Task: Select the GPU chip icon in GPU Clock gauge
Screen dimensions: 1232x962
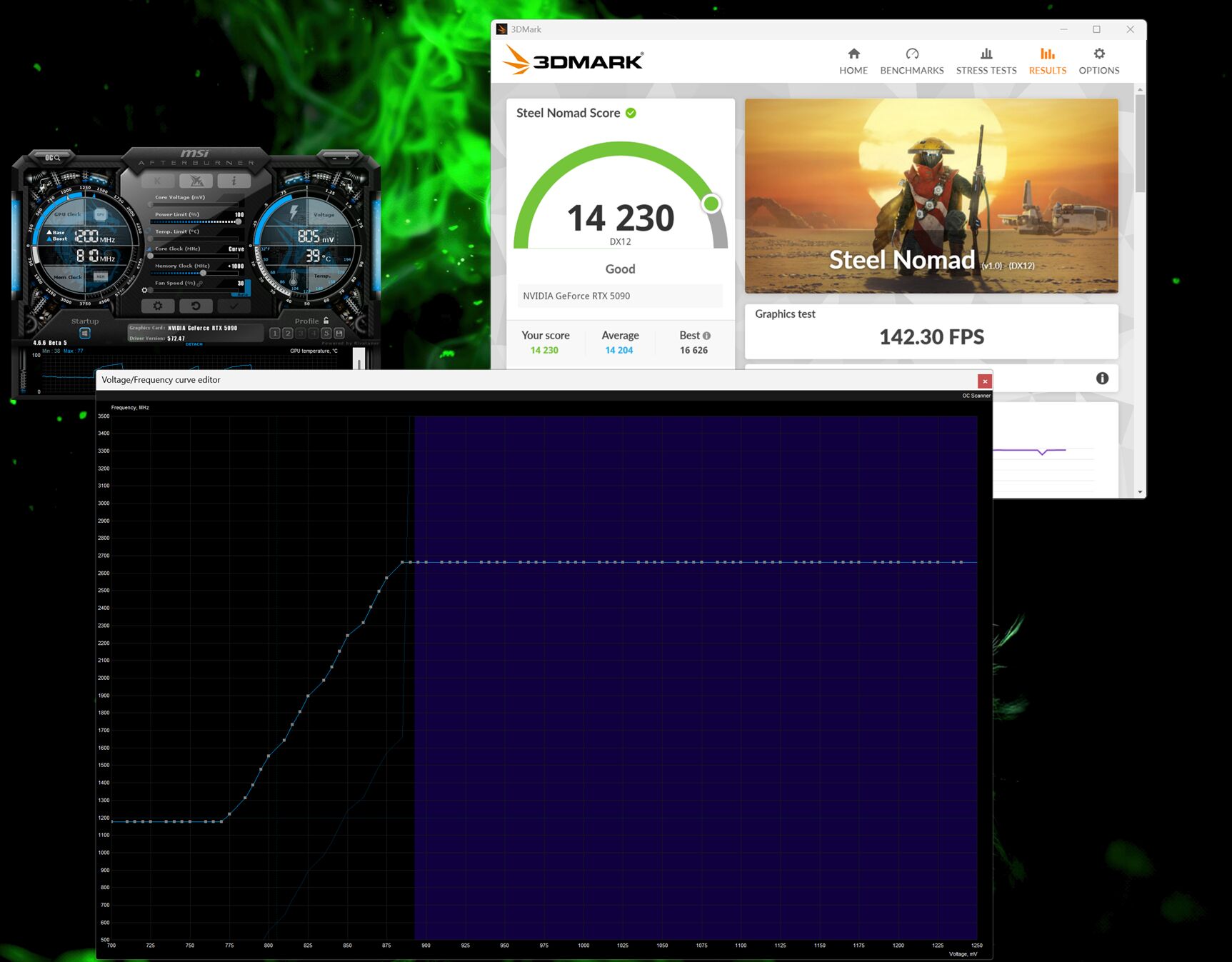Action: pos(100,214)
